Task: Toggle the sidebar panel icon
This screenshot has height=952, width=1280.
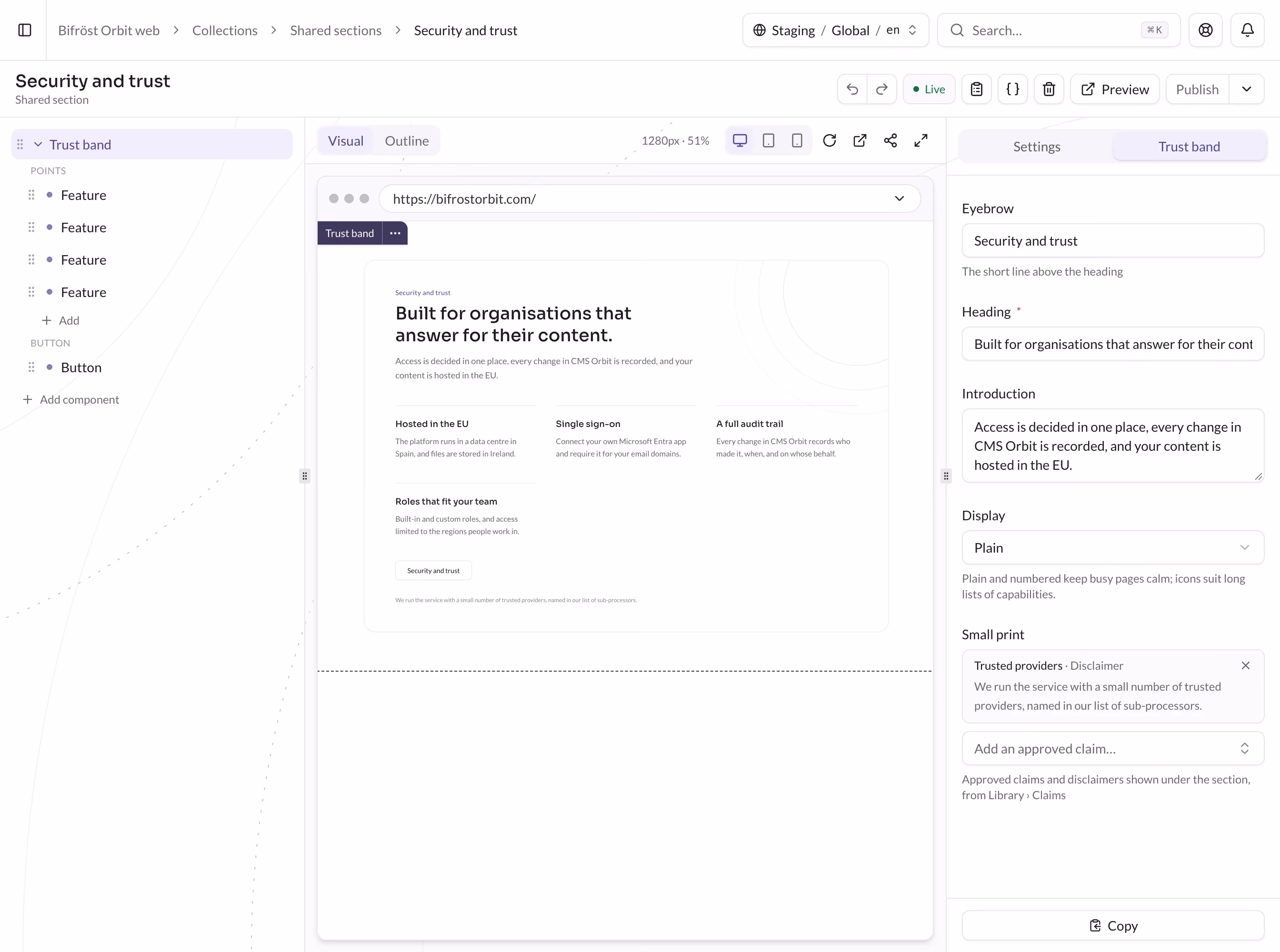Action: [x=25, y=30]
